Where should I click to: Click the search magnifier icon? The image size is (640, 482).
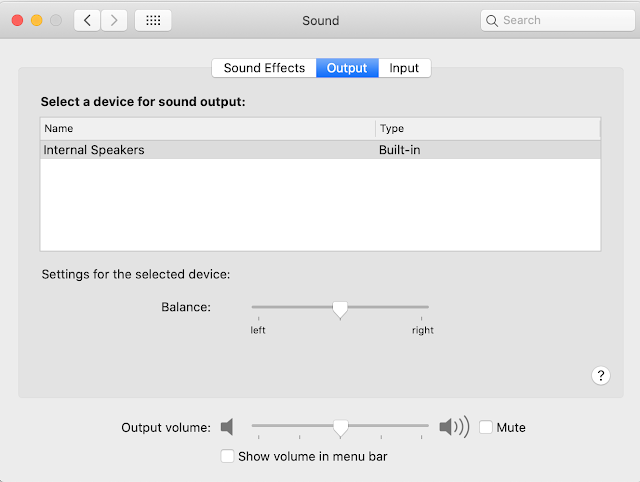click(492, 21)
